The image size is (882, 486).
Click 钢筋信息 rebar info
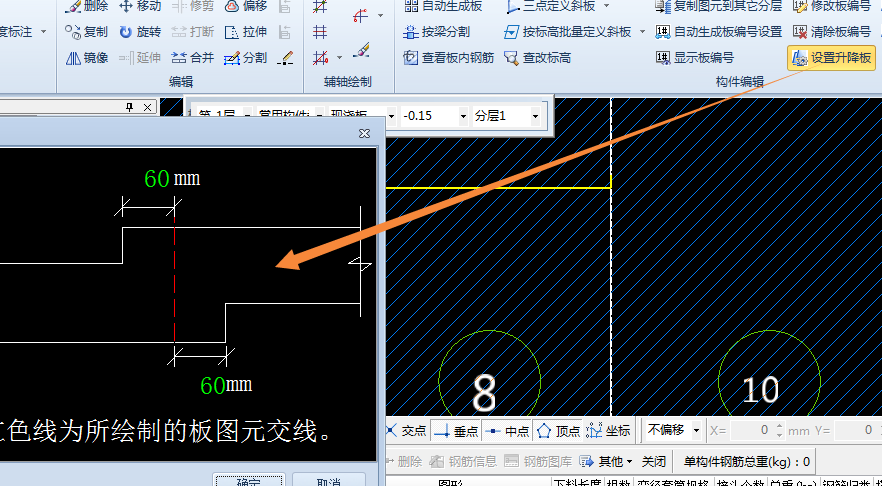tap(464, 462)
